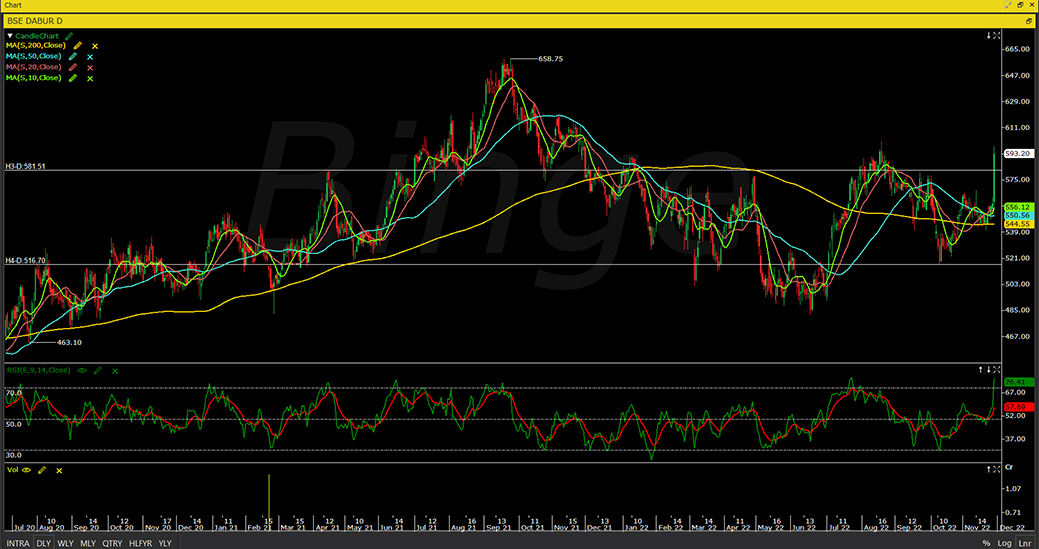The height and width of the screenshot is (549, 1039).
Task: Edit the Vol indicator with pencil
Action: [42, 470]
